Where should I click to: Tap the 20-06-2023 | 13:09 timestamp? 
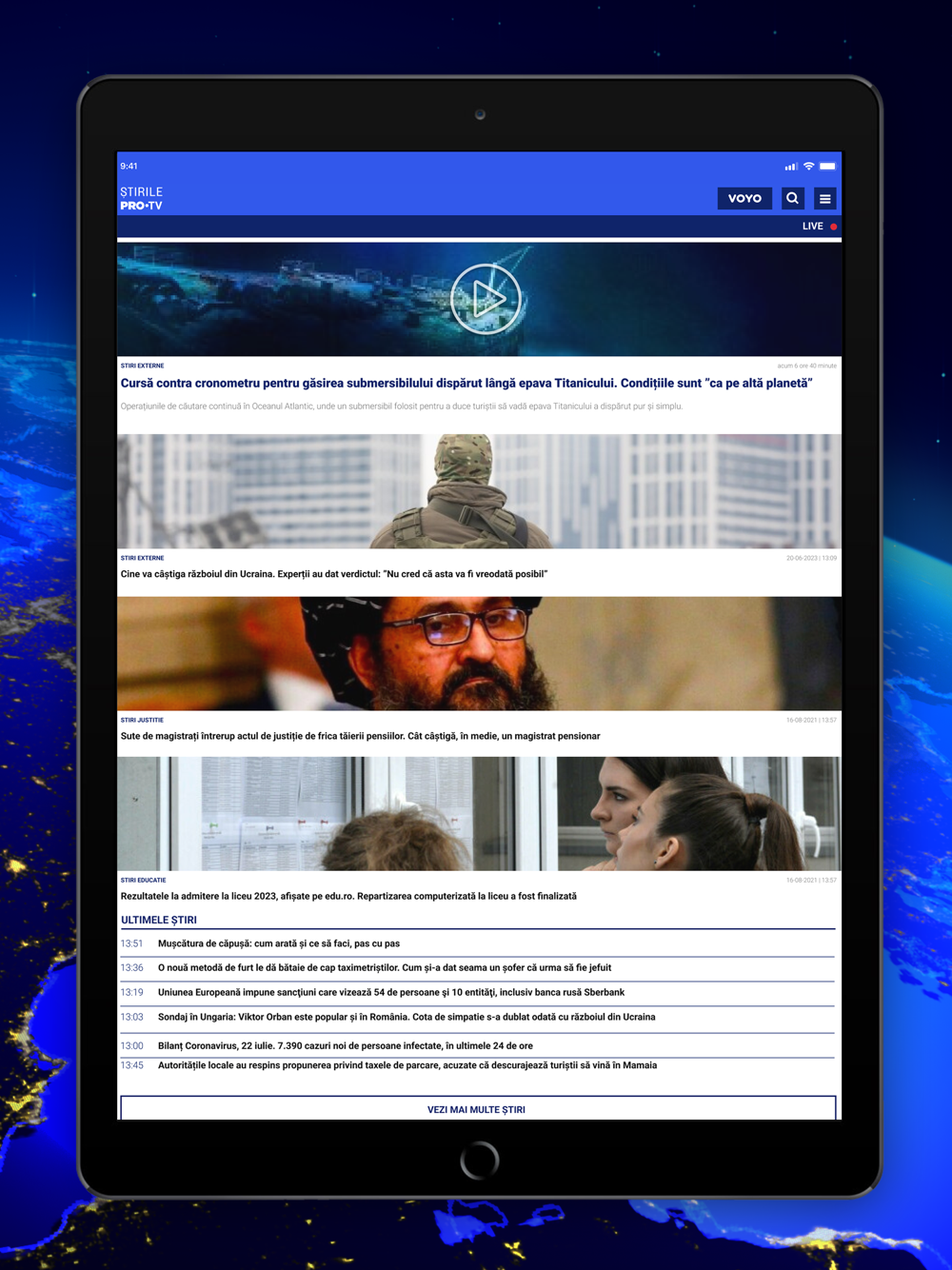811,558
